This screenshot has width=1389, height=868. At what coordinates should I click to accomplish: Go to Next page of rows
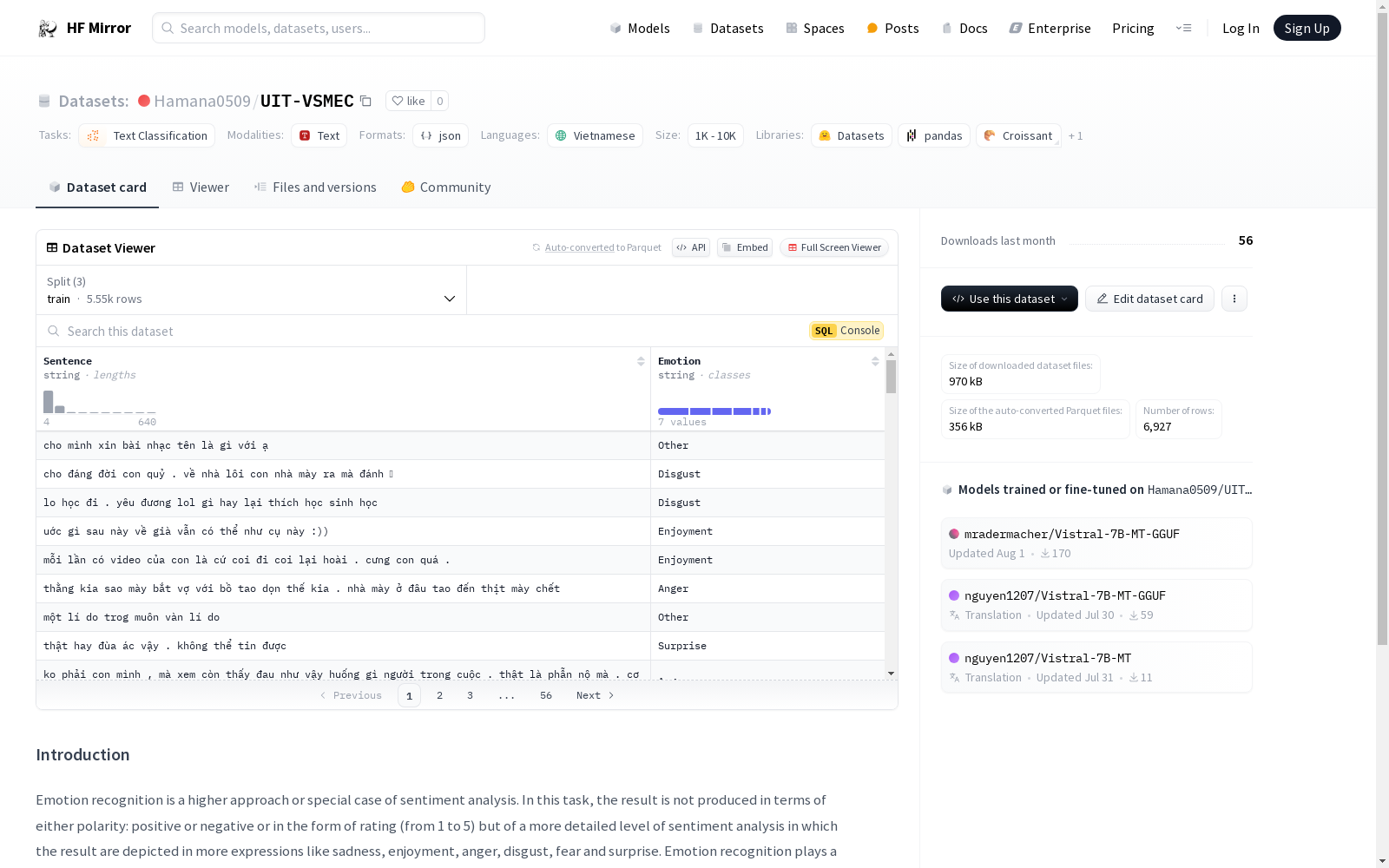[x=596, y=695]
